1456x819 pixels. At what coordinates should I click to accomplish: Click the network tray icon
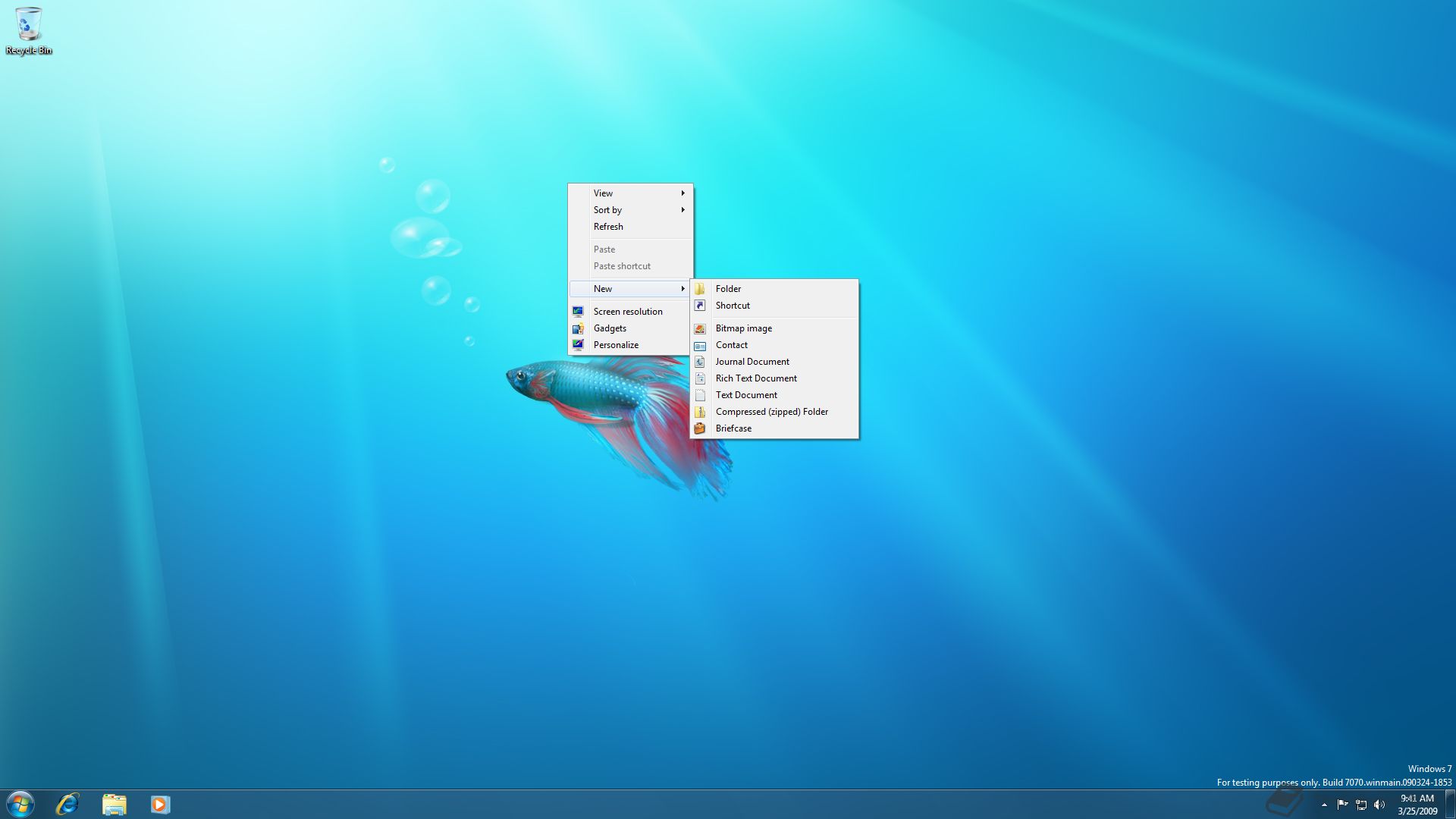tap(1361, 805)
